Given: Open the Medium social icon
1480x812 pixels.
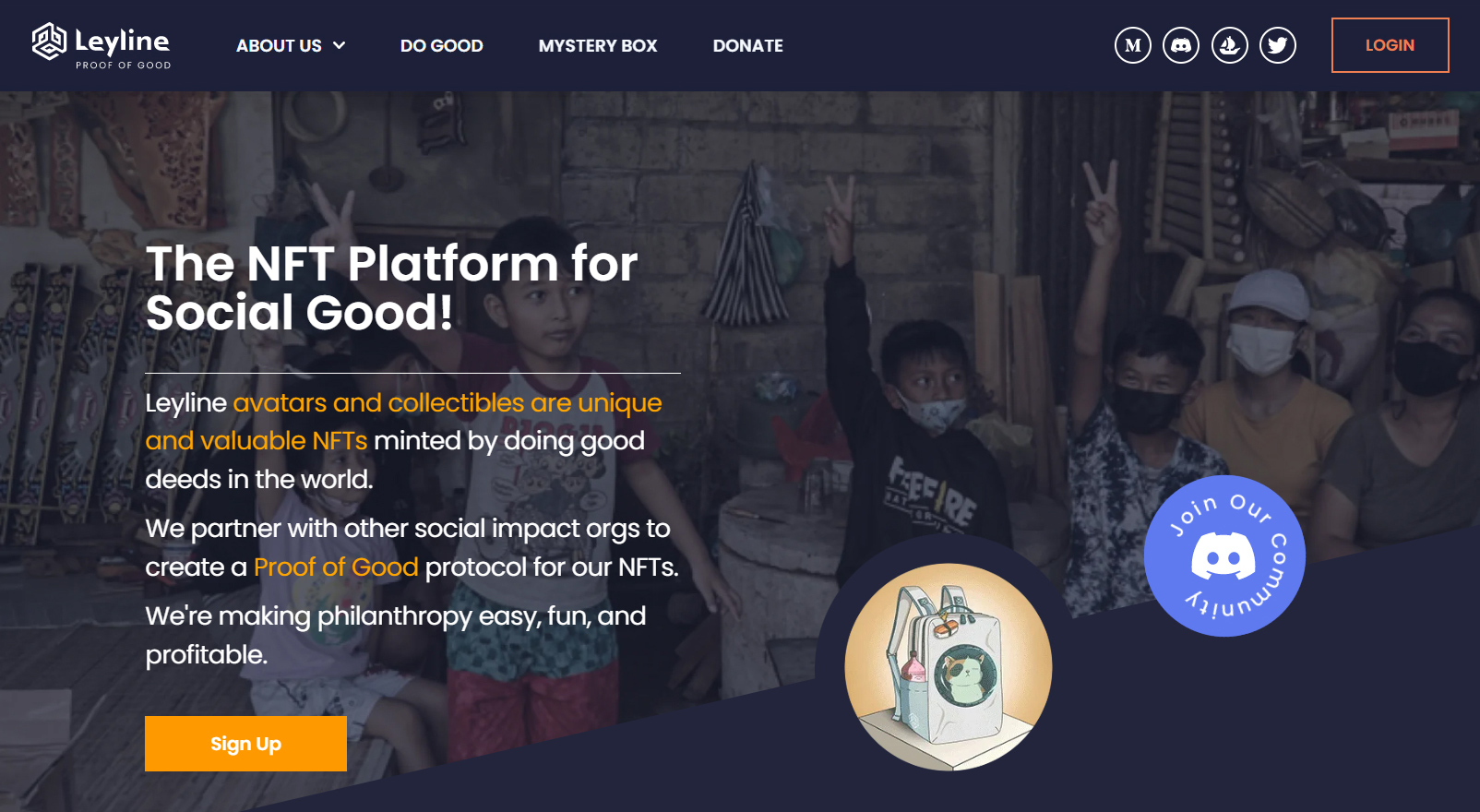Looking at the screenshot, I should (1132, 45).
